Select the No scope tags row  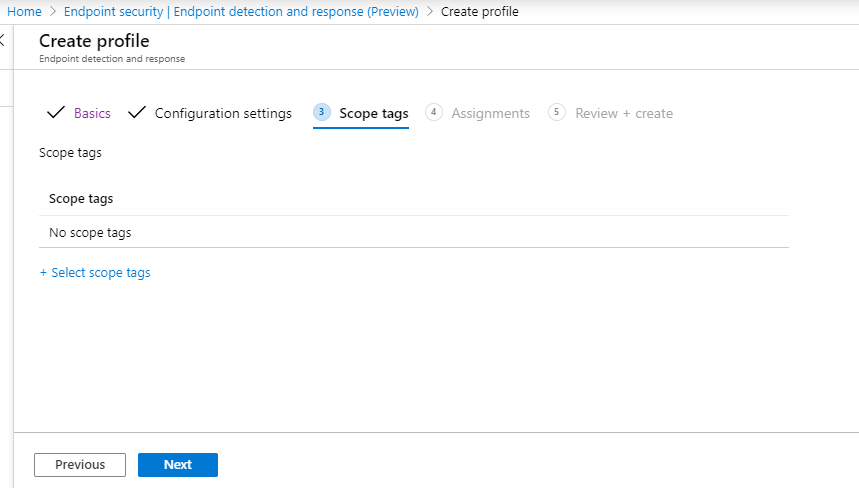(x=90, y=233)
